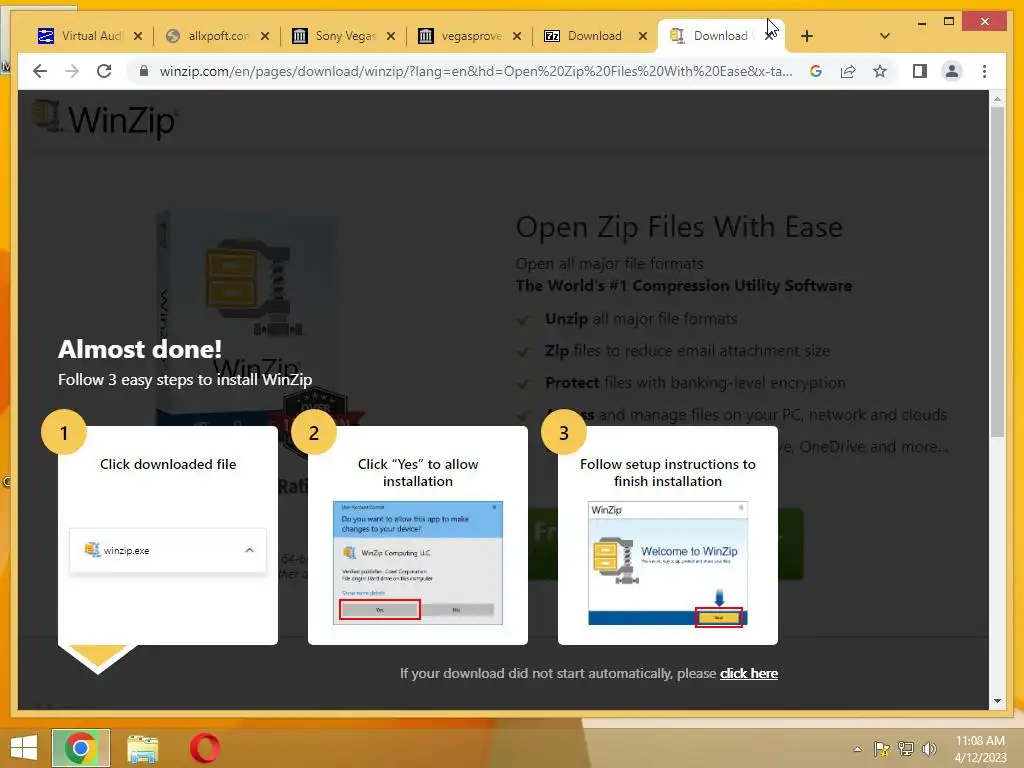Image resolution: width=1024 pixels, height=768 pixels.
Task: View site security lock info
Action: [x=144, y=71]
